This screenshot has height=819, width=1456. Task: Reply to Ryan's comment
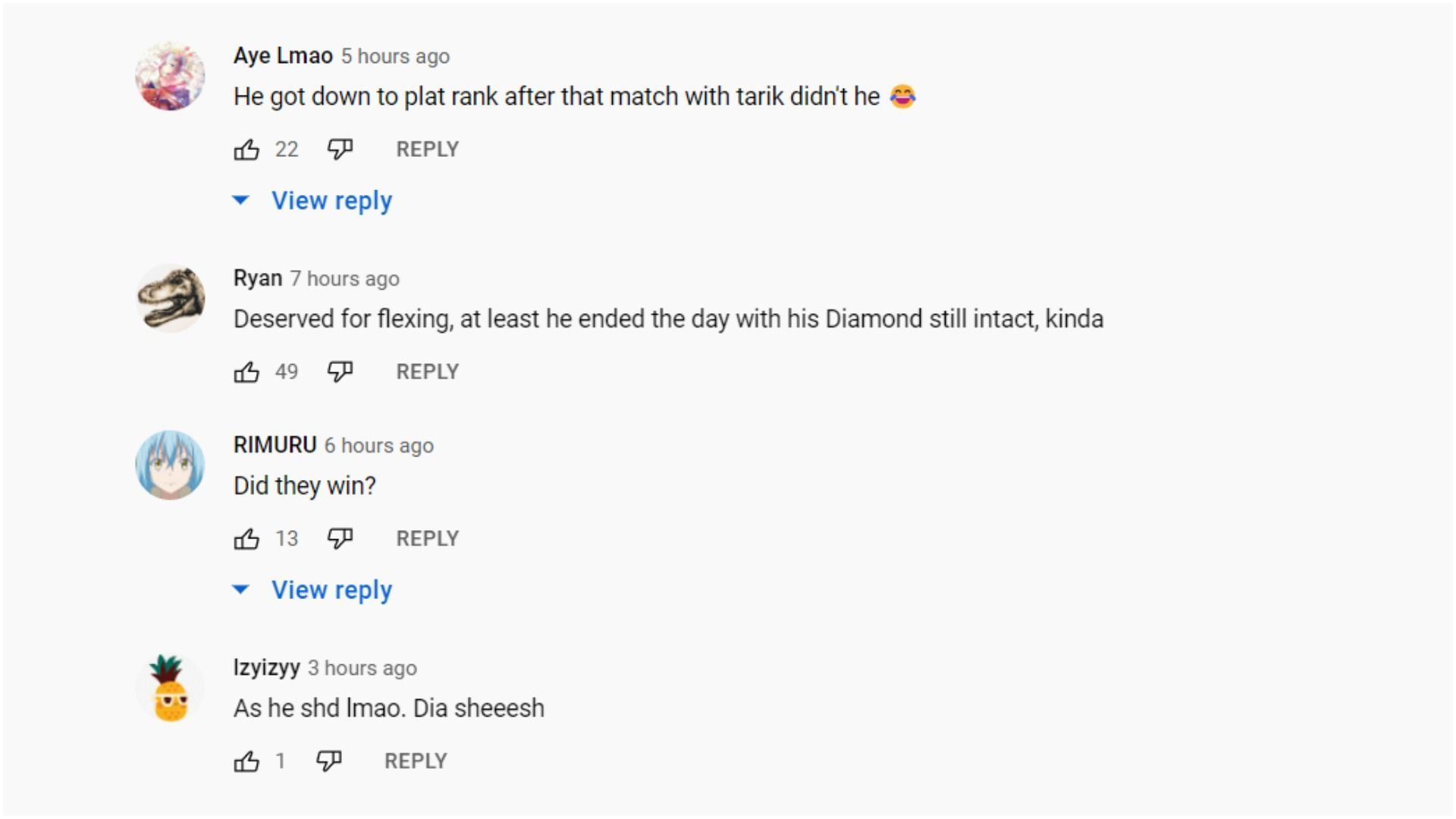click(x=427, y=372)
